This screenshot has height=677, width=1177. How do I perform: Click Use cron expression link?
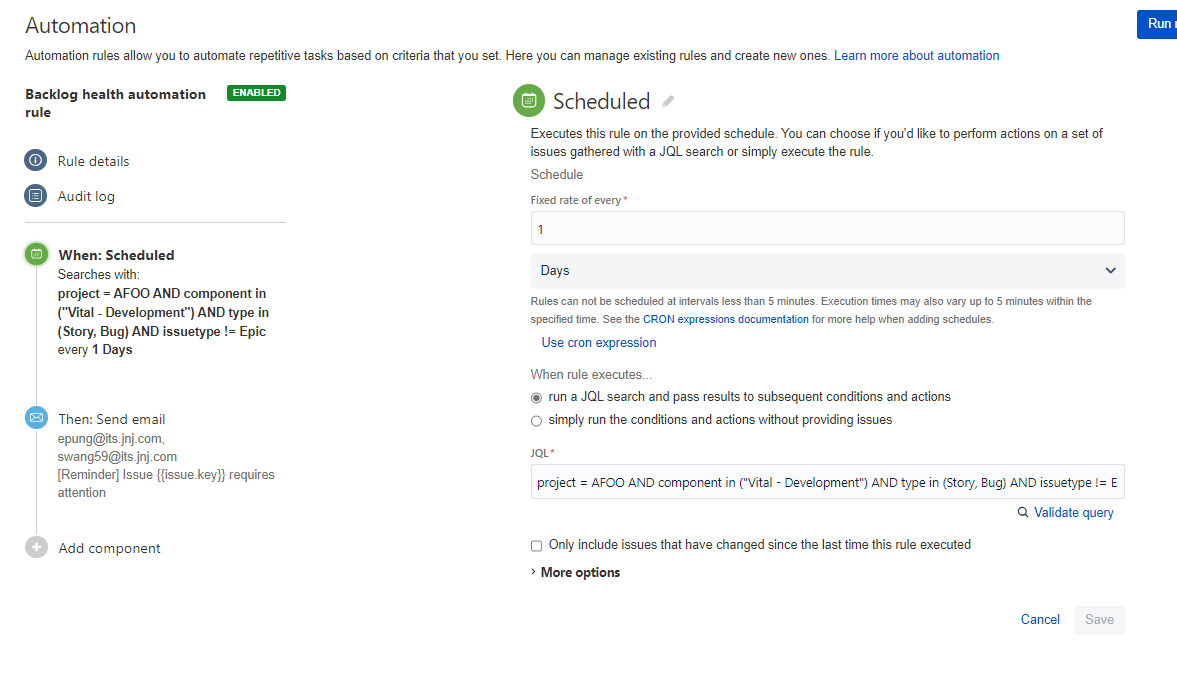point(599,342)
